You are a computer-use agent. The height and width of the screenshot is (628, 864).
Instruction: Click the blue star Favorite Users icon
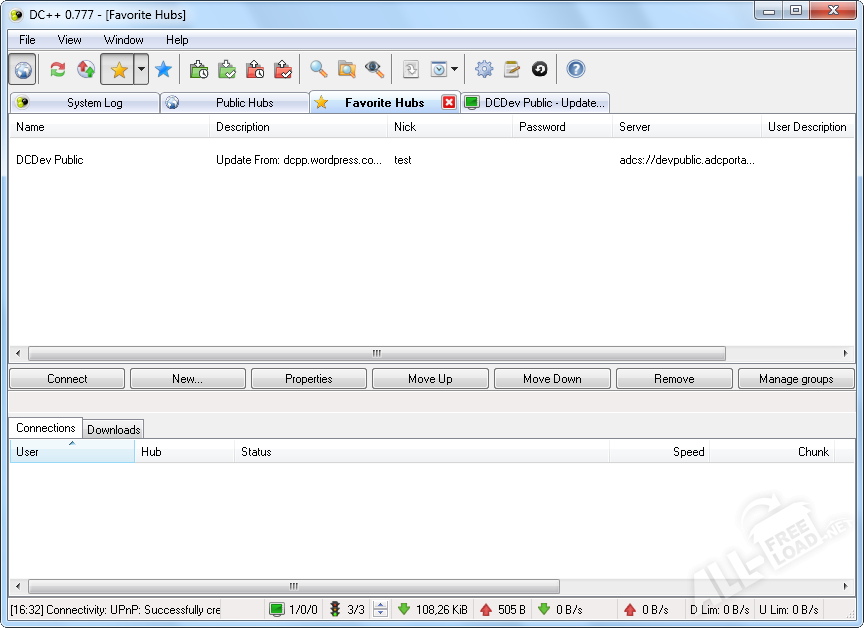point(163,69)
